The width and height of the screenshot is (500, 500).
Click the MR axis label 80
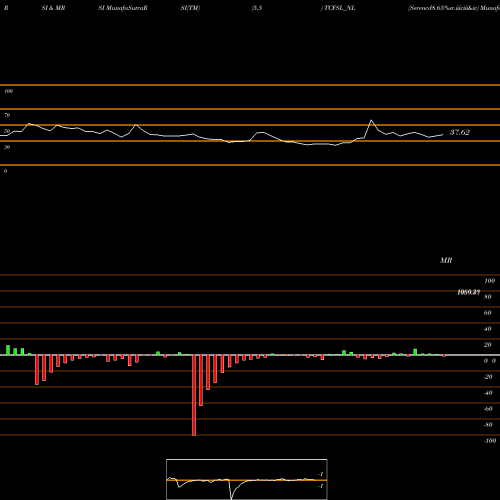(488, 297)
